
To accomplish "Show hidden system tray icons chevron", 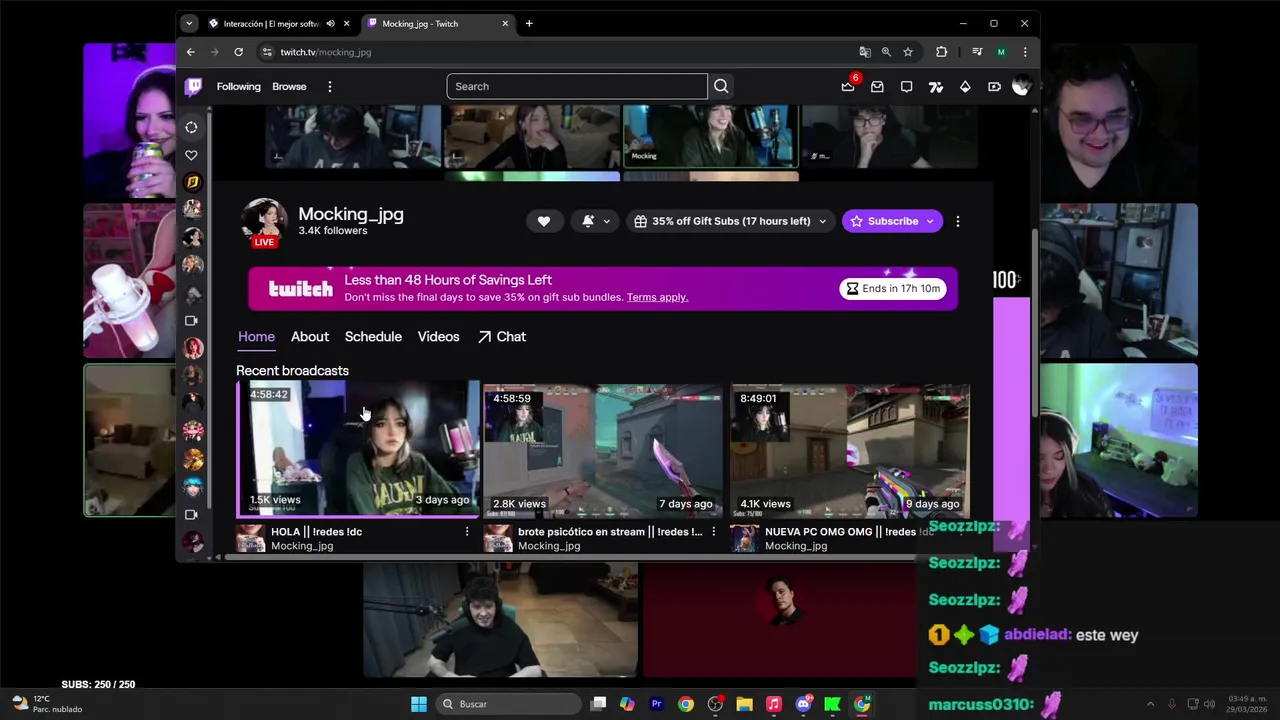I will (1150, 704).
